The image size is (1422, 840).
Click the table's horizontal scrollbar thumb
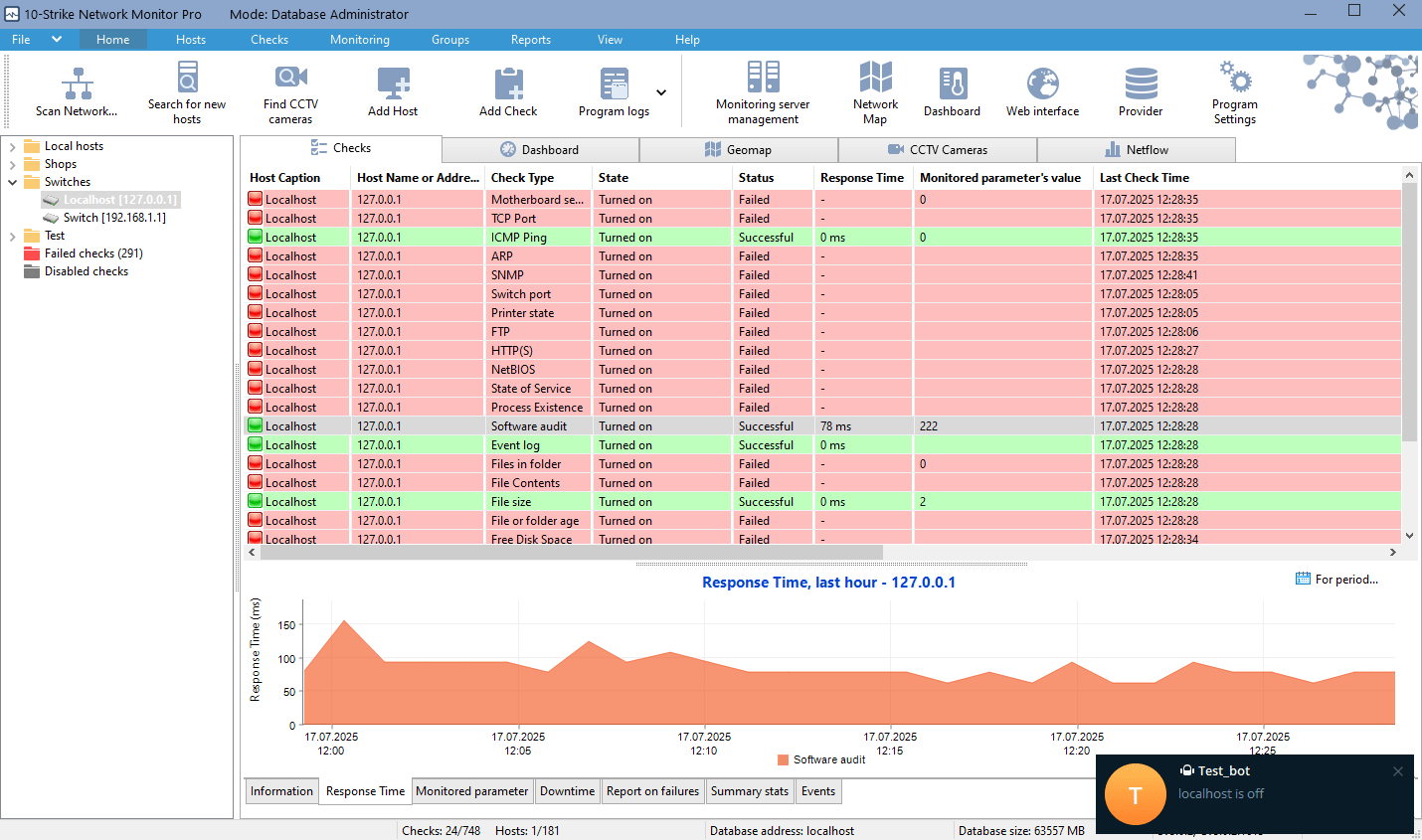click(571, 552)
